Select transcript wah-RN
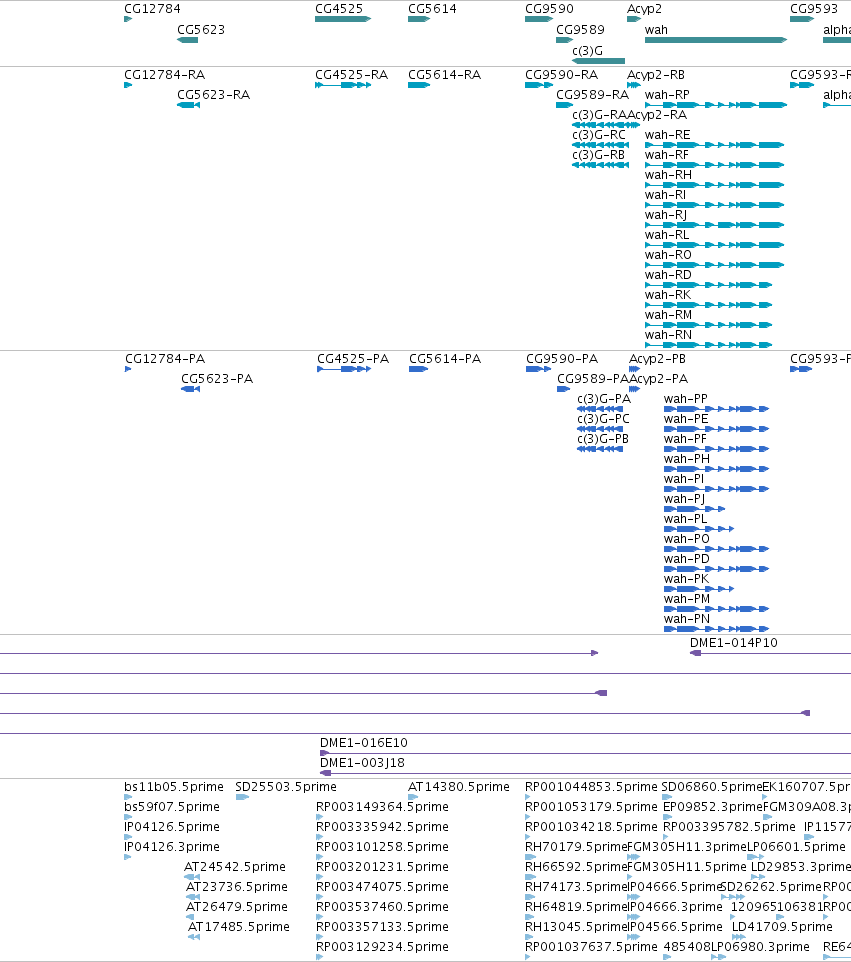Image resolution: width=851 pixels, height=962 pixels. pos(668,335)
